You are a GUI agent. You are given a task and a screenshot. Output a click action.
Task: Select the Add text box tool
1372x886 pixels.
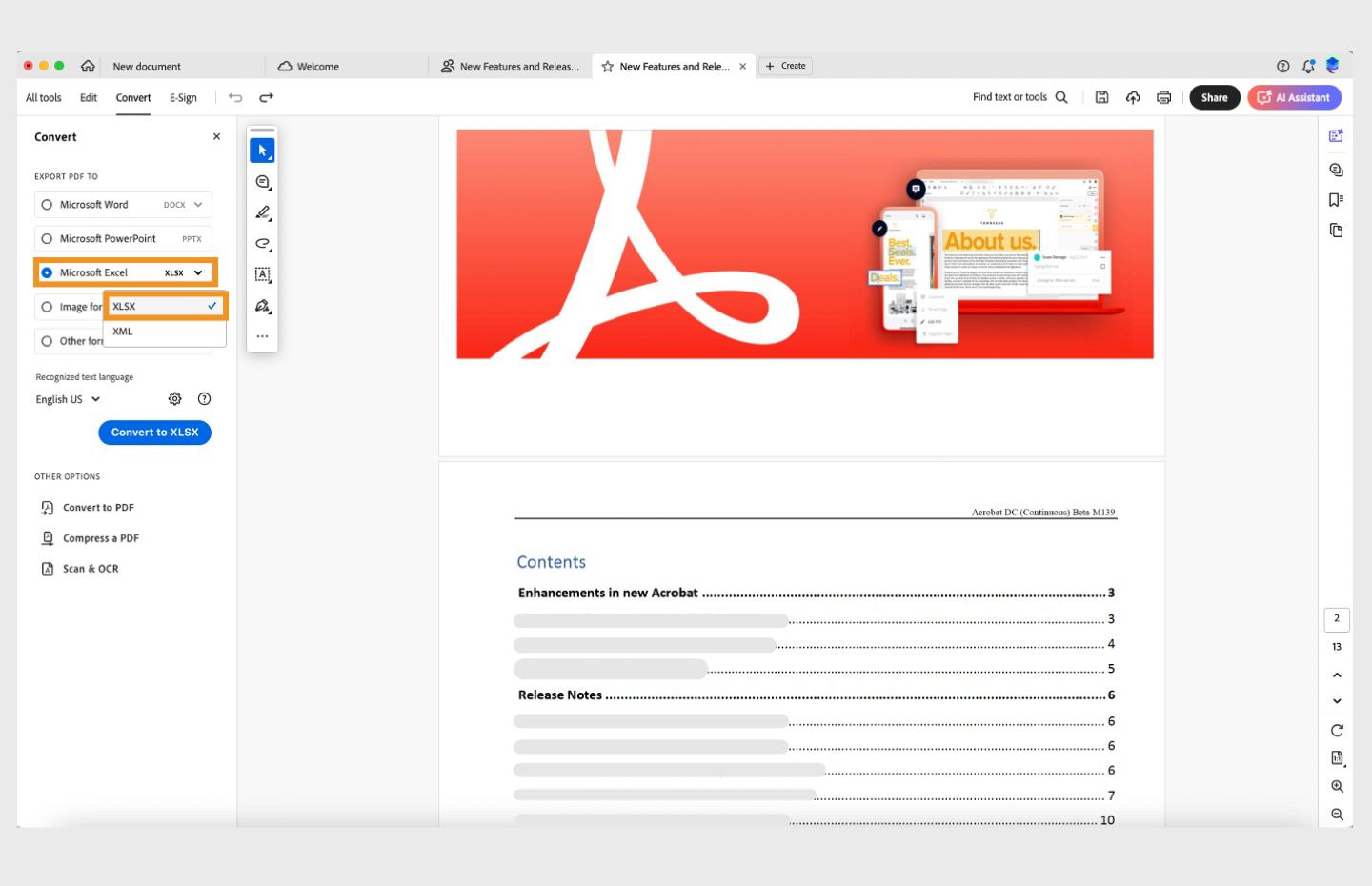pyautogui.click(x=263, y=274)
